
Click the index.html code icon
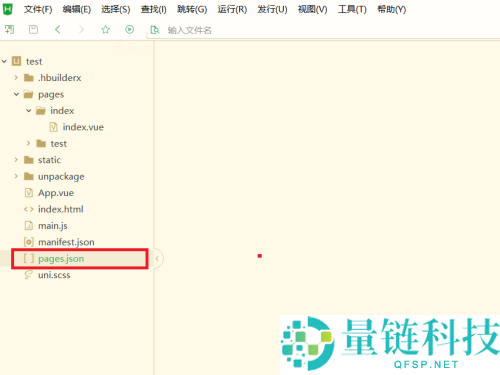click(29, 209)
